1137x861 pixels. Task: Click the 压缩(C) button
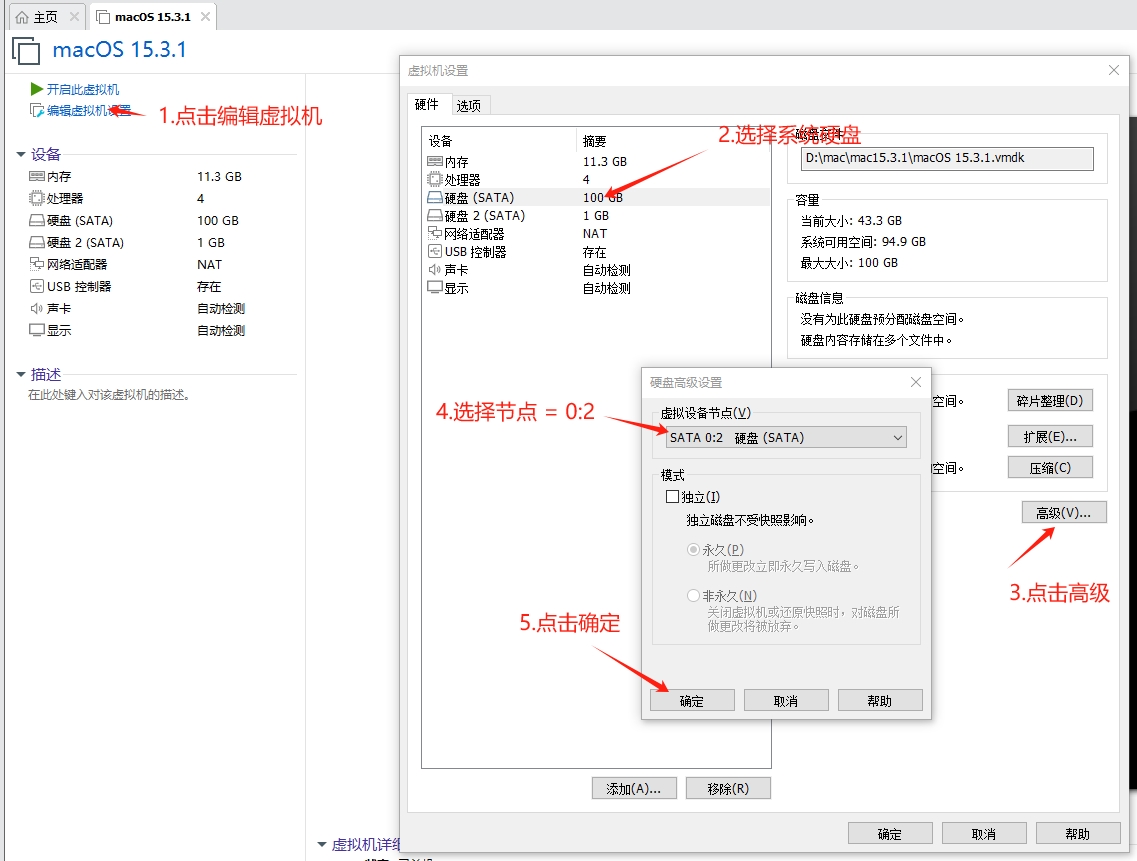click(x=1050, y=468)
